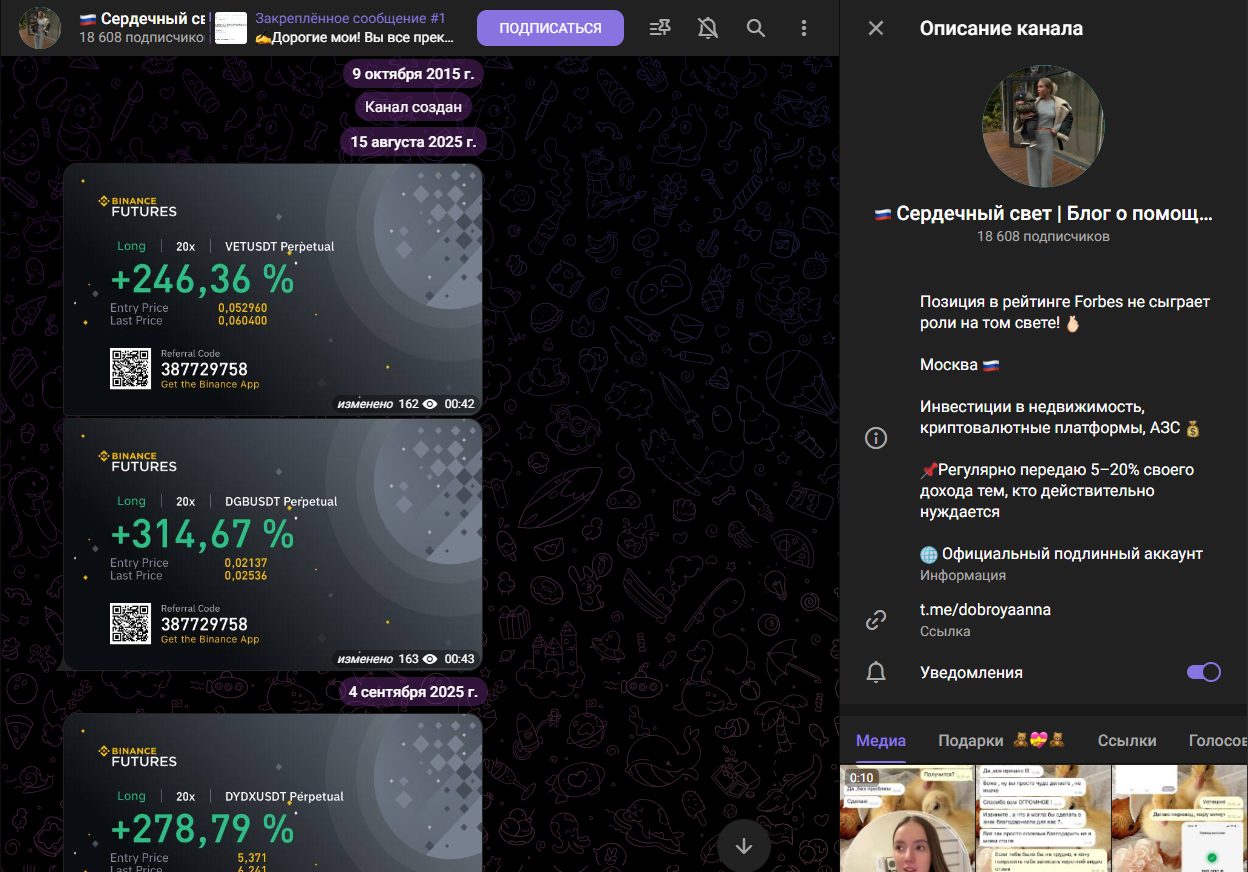Click the QR code on VETUSDT card

[x=130, y=368]
